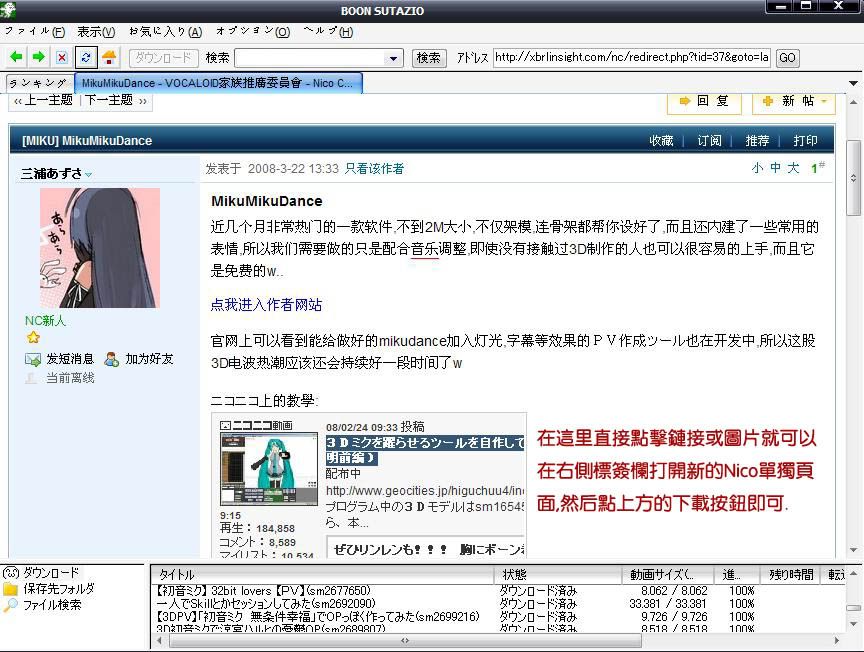Sort by the 残り時間 column header
The image size is (864, 652).
point(790,575)
